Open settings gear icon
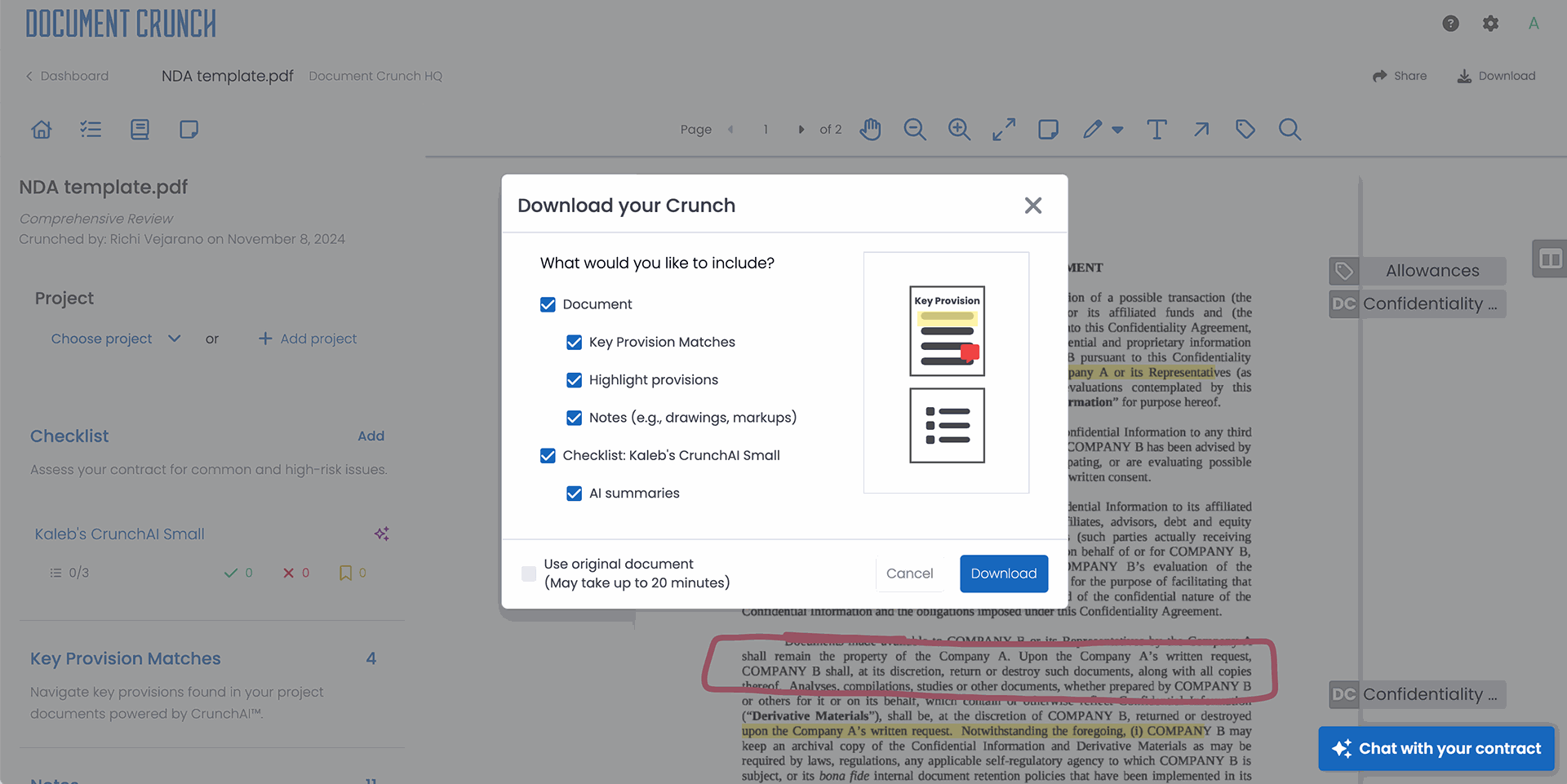 (1490, 24)
